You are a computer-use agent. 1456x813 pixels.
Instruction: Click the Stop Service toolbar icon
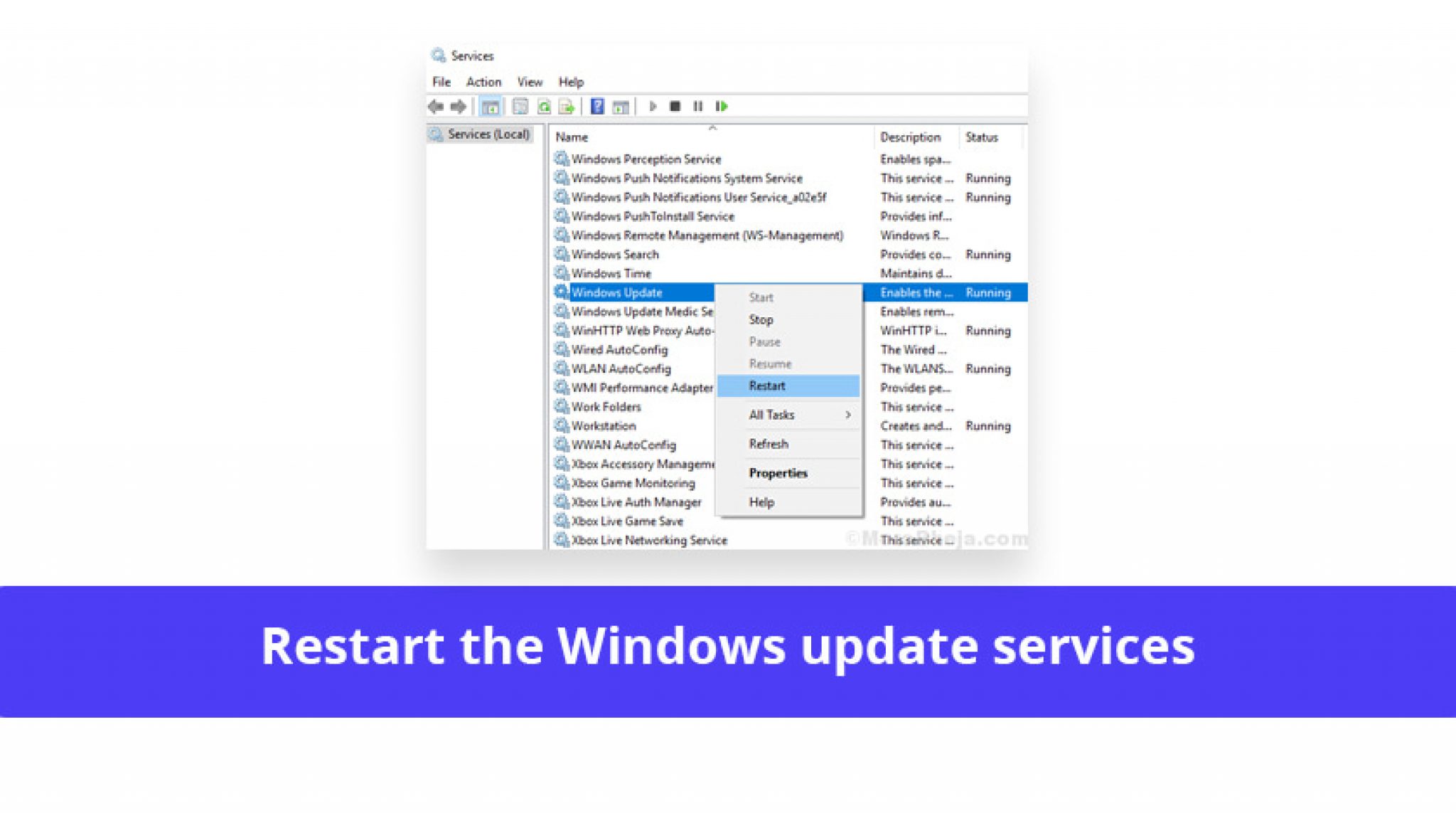[676, 107]
